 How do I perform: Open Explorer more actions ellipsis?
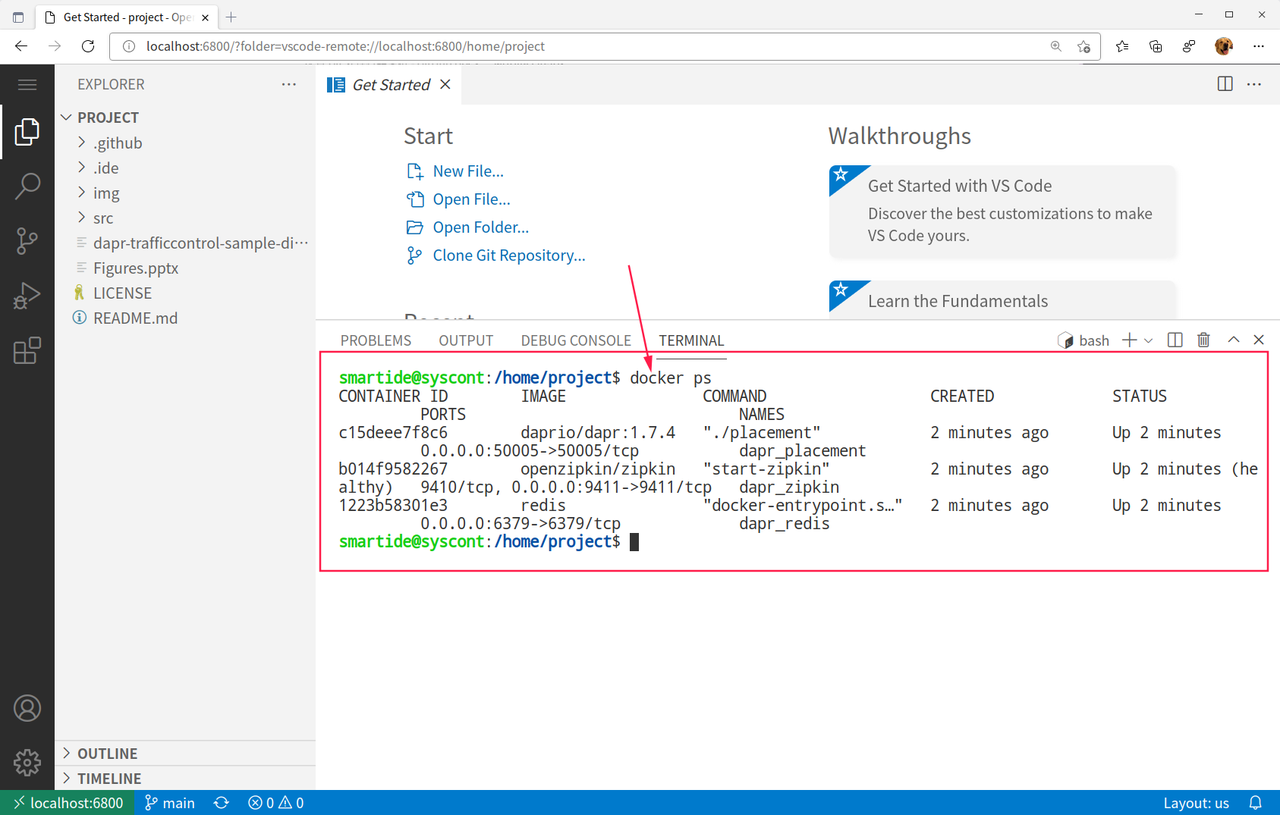[x=289, y=85]
